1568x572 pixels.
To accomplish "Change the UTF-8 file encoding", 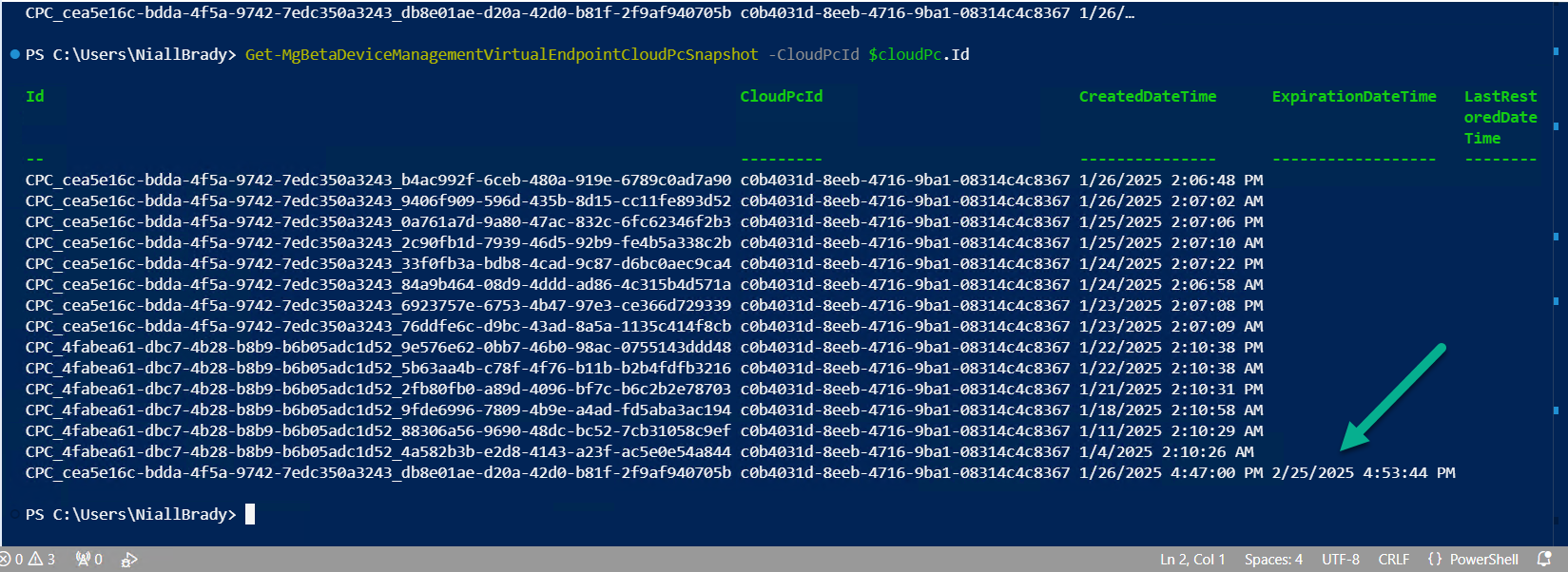I will 1341,560.
